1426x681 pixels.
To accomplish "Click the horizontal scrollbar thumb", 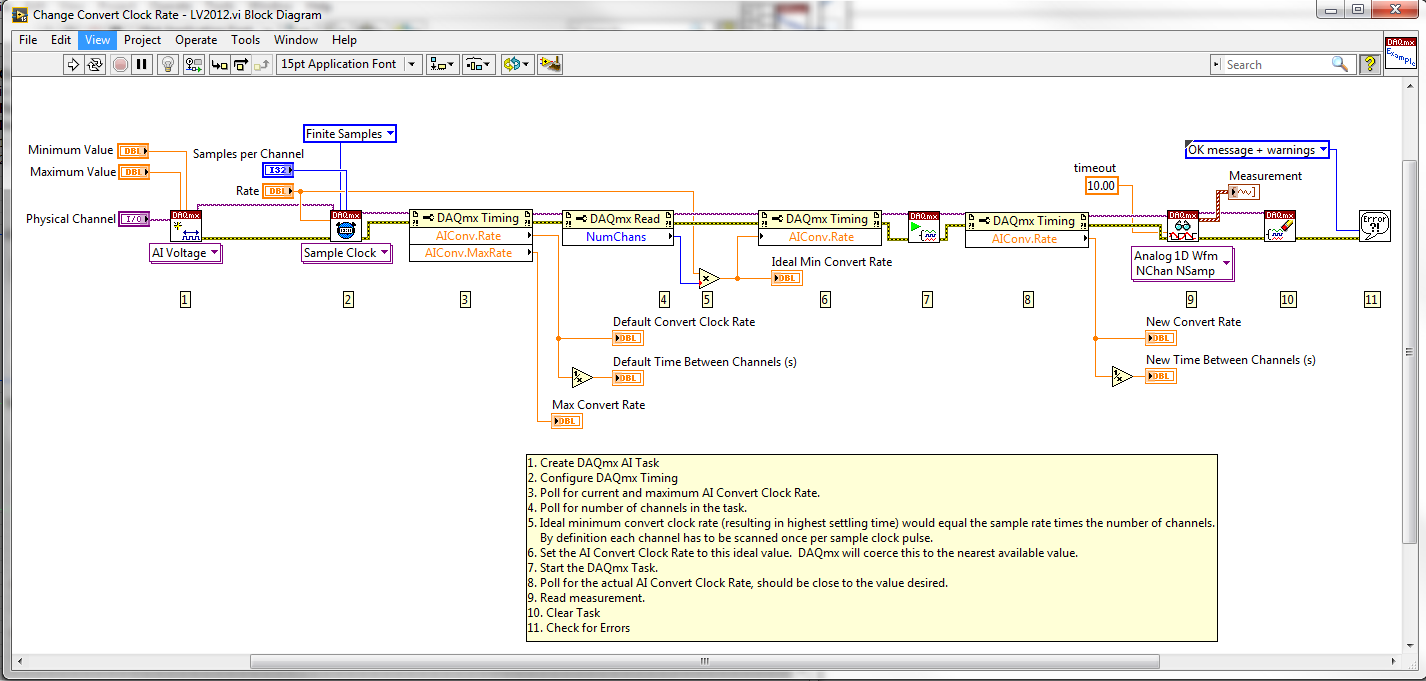I will pos(705,662).
